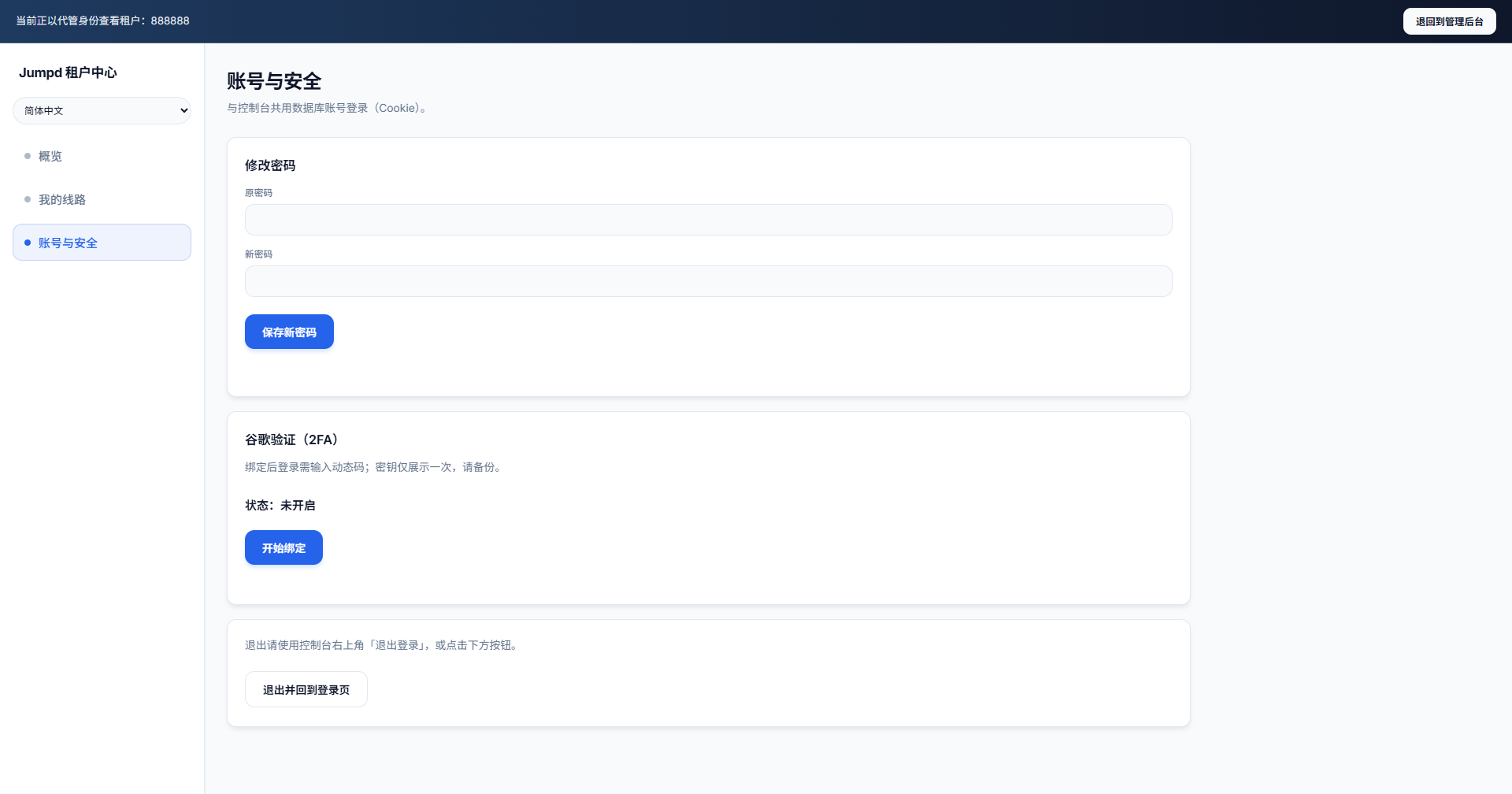Click the 账号与安全 page heading
The width and height of the screenshot is (1512, 794).
274,81
